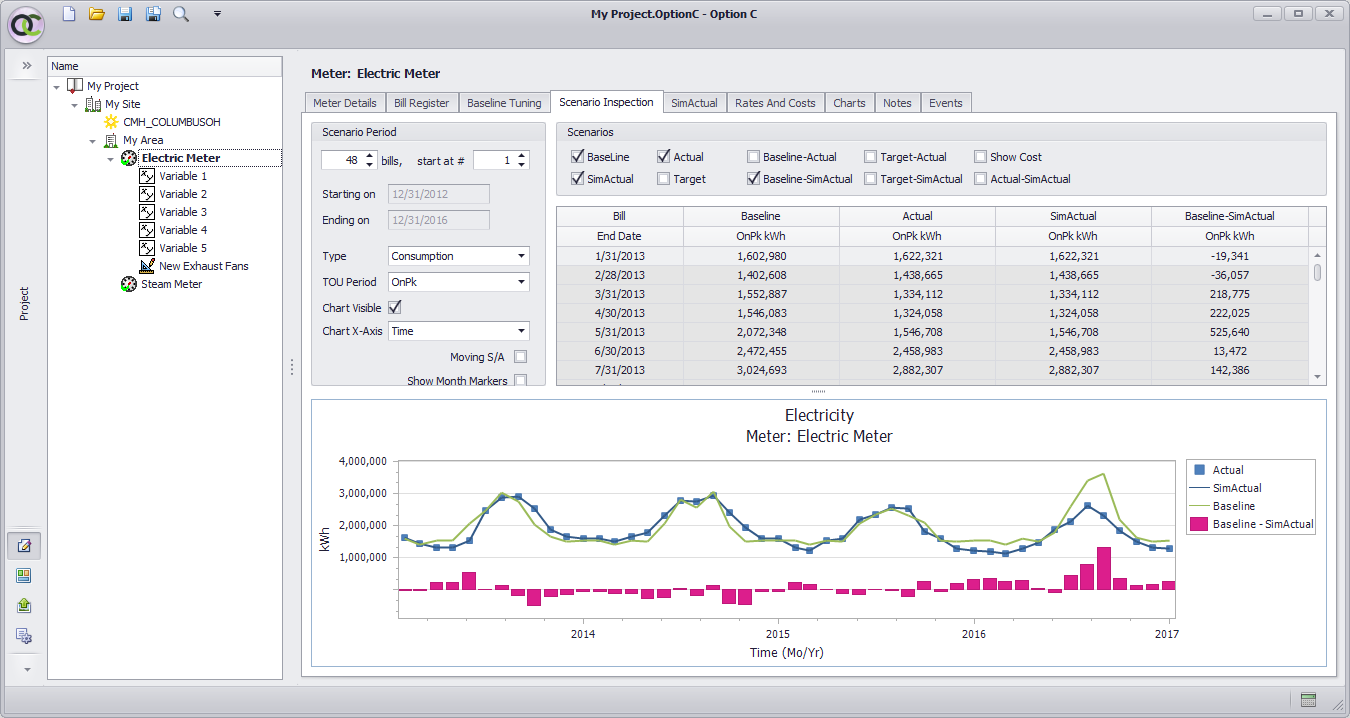This screenshot has width=1350, height=718.
Task: Enable the Show Cost checkbox
Action: (981, 157)
